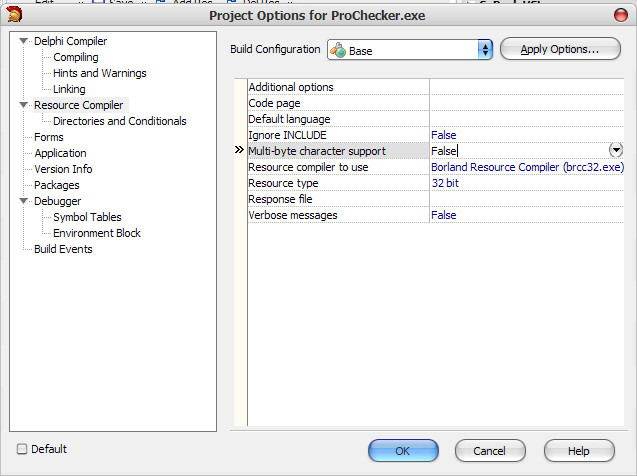This screenshot has height=476, width=637.
Task: Click the Verbose messages False value
Action: [444, 215]
